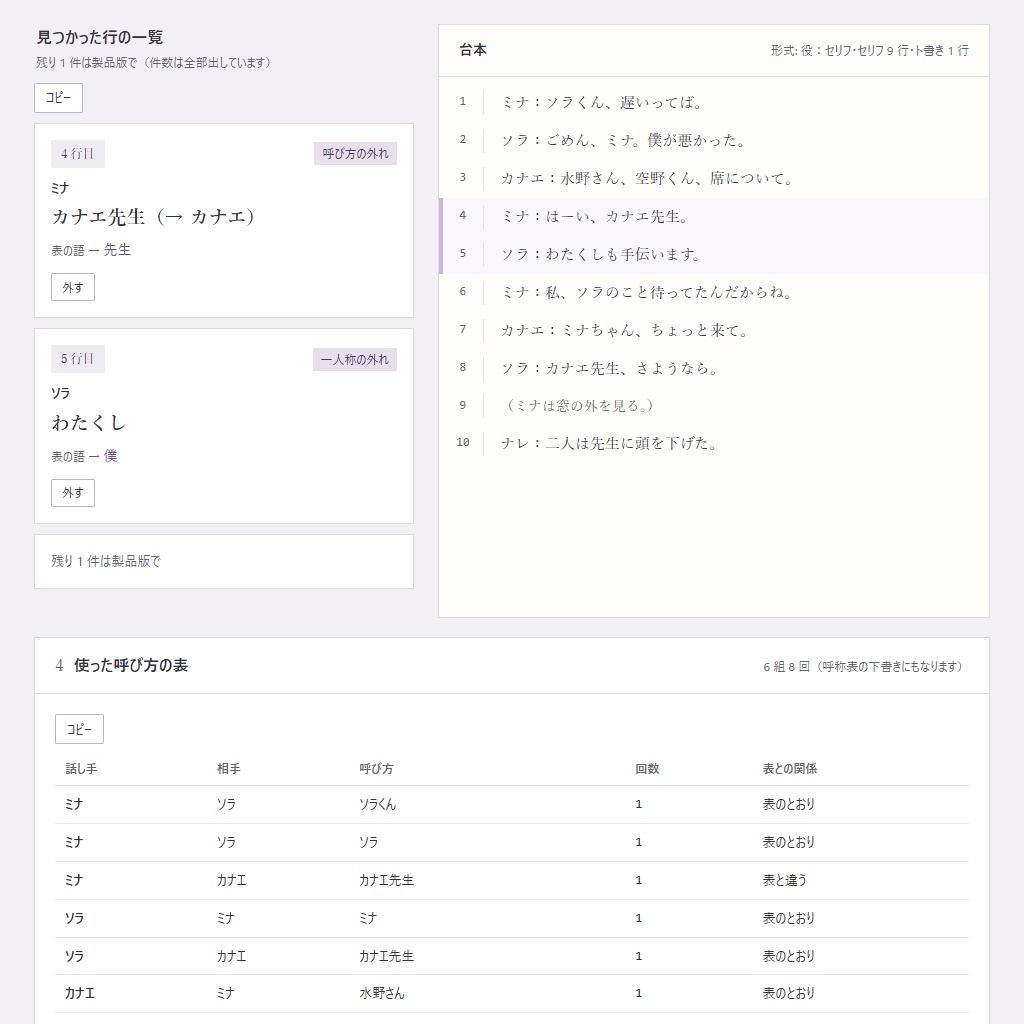The height and width of the screenshot is (1024, 1024).
Task: Click 表の語 — 先生 text
Action: [91, 250]
